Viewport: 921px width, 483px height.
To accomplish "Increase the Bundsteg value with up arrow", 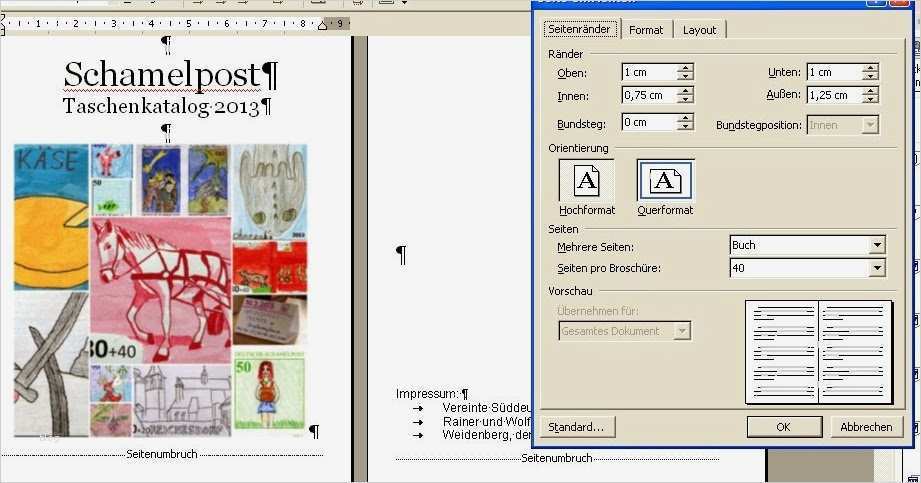I will pyautogui.click(x=685, y=118).
